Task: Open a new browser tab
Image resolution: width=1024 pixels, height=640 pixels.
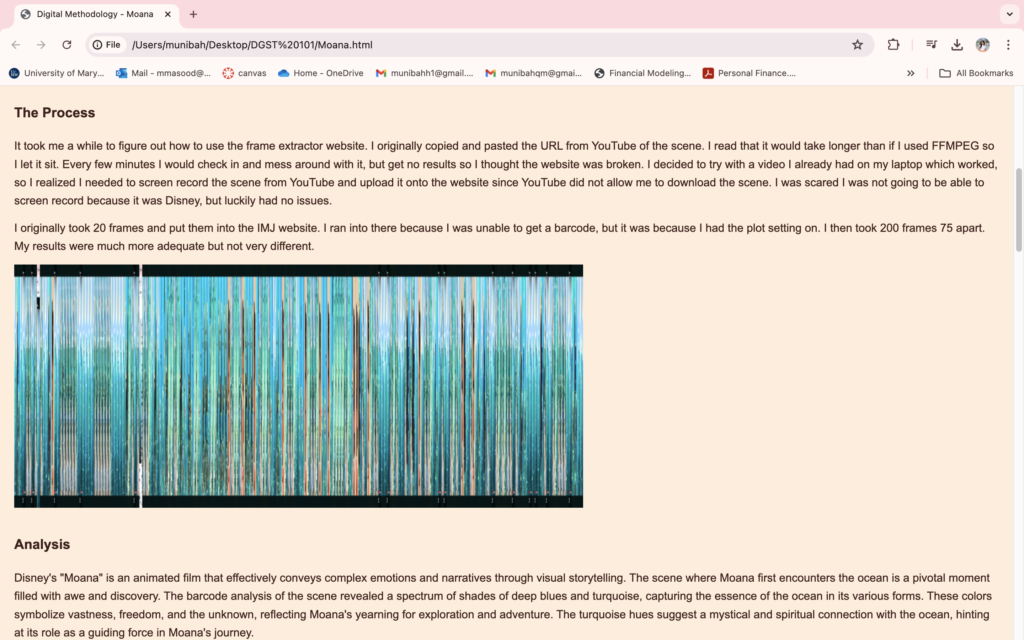Action: click(x=193, y=14)
